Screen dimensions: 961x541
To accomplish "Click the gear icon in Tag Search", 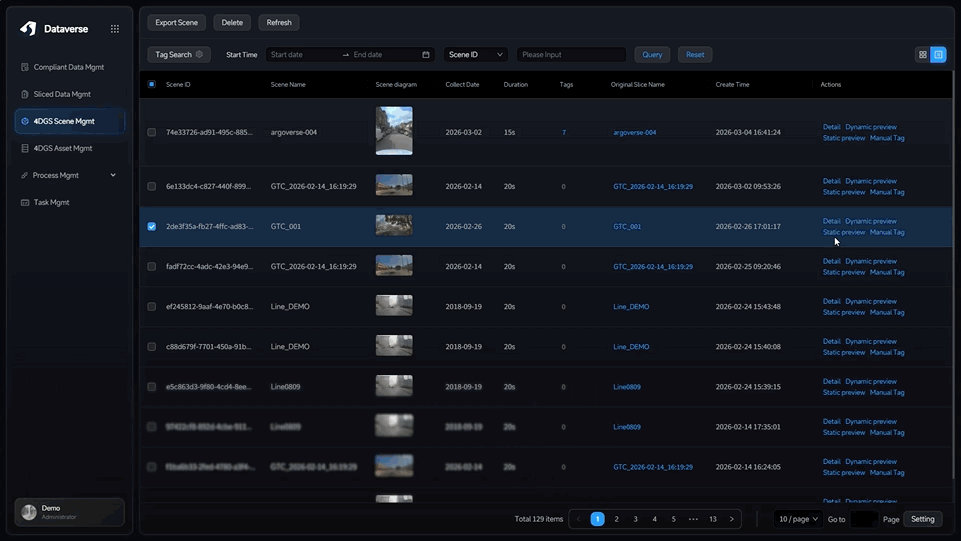I will [x=199, y=54].
